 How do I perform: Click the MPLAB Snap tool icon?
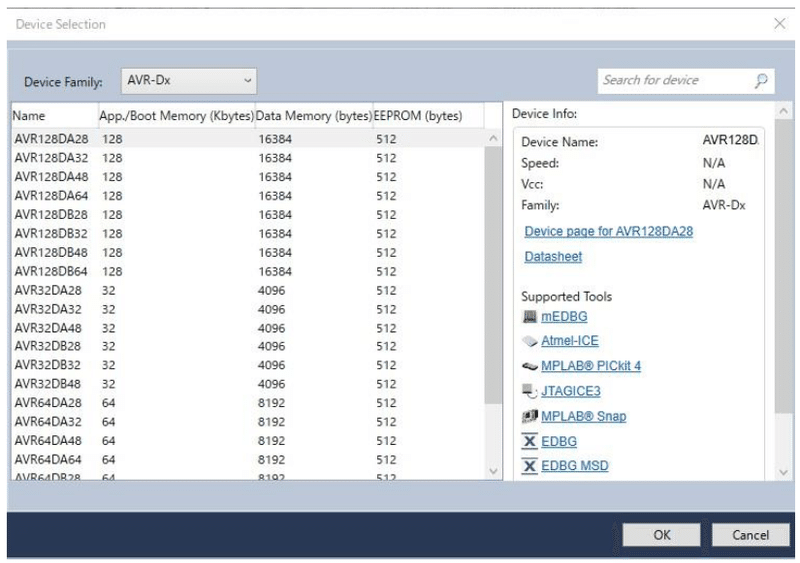[x=530, y=416]
